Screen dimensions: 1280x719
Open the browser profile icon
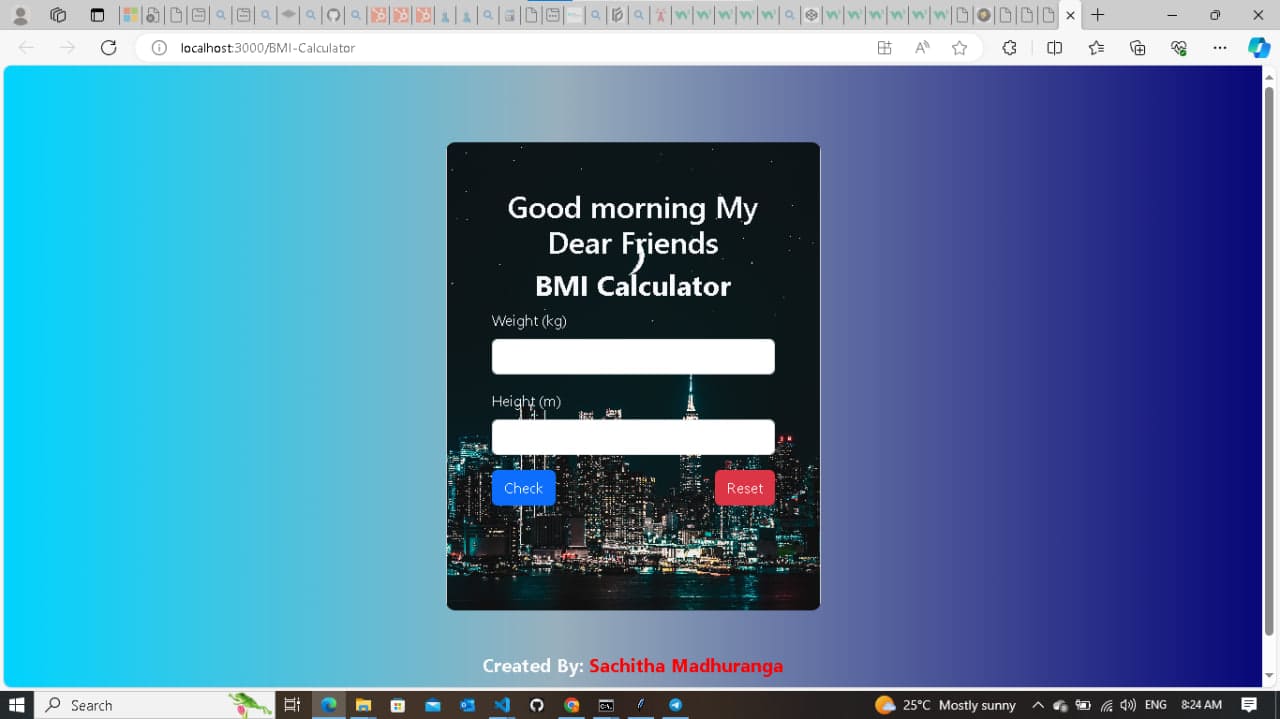tap(20, 15)
